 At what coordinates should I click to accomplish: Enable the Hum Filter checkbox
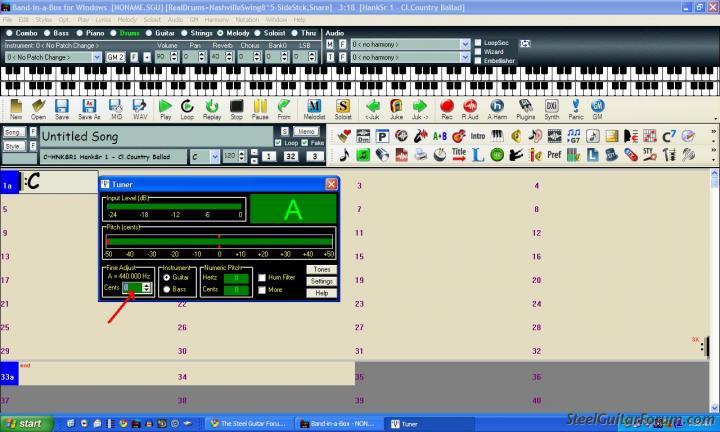click(261, 277)
